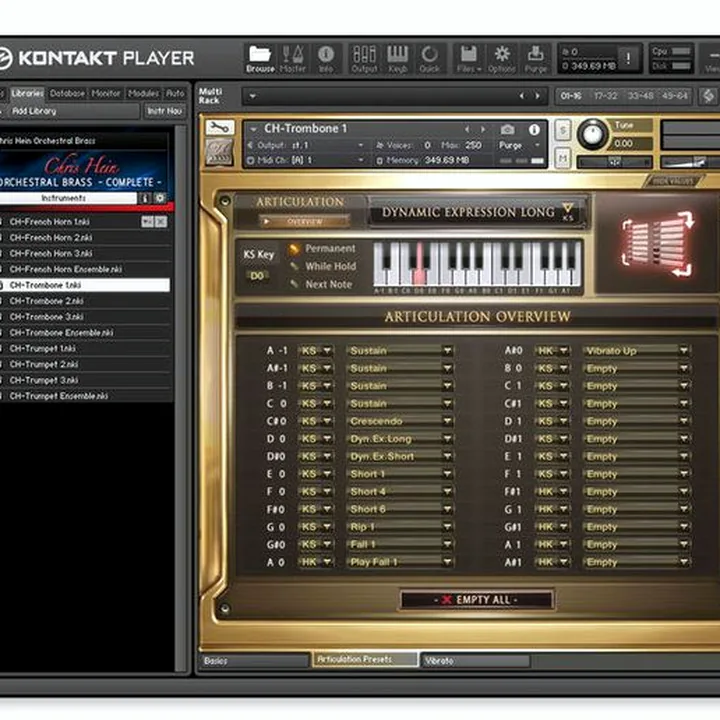Screen dimensions: 720x720
Task: Switch to the Monitor tab
Action: pos(106,94)
